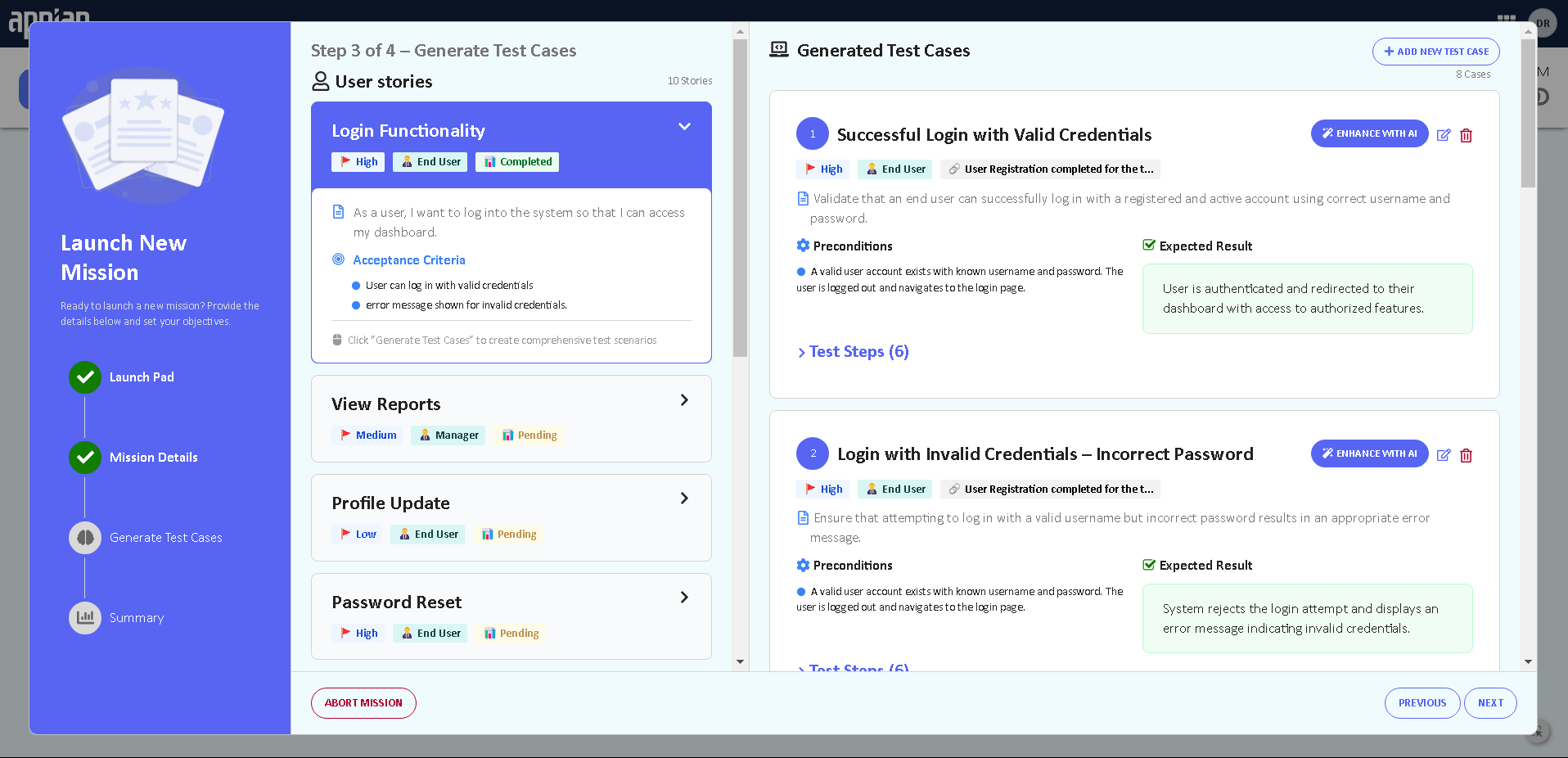This screenshot has height=758, width=1568.
Task: Enhance Successful Login case with AI
Action: point(1369,133)
